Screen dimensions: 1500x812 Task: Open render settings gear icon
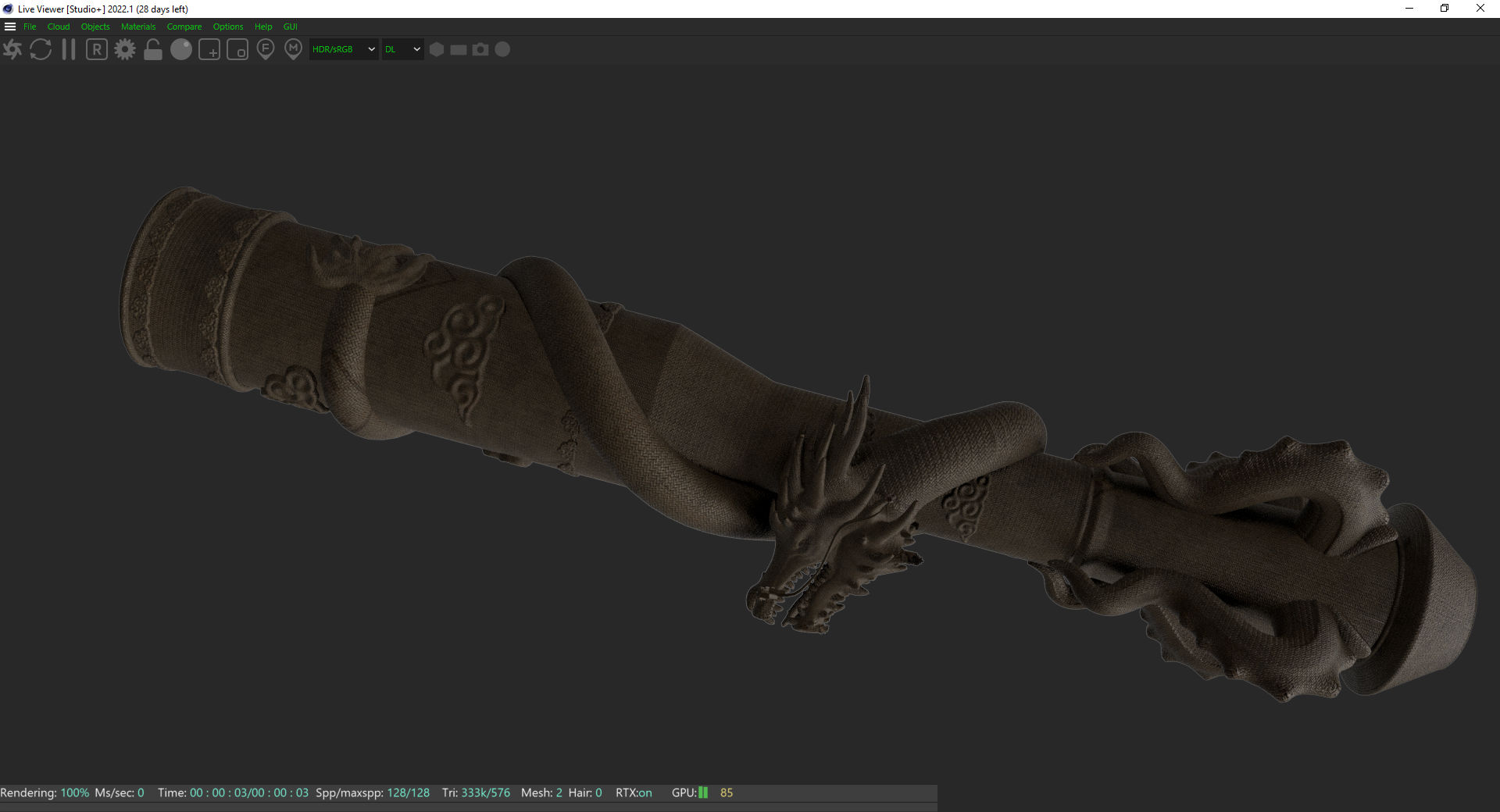[125, 50]
